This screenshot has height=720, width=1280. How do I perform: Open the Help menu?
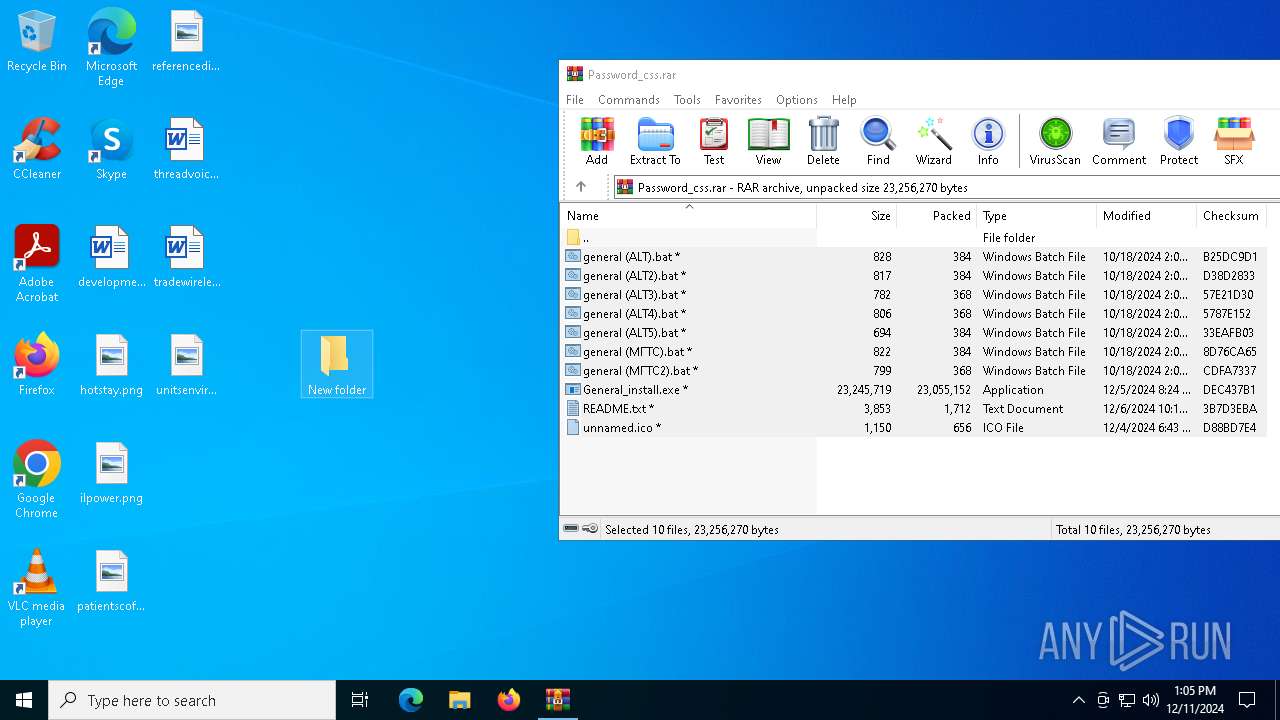844,100
